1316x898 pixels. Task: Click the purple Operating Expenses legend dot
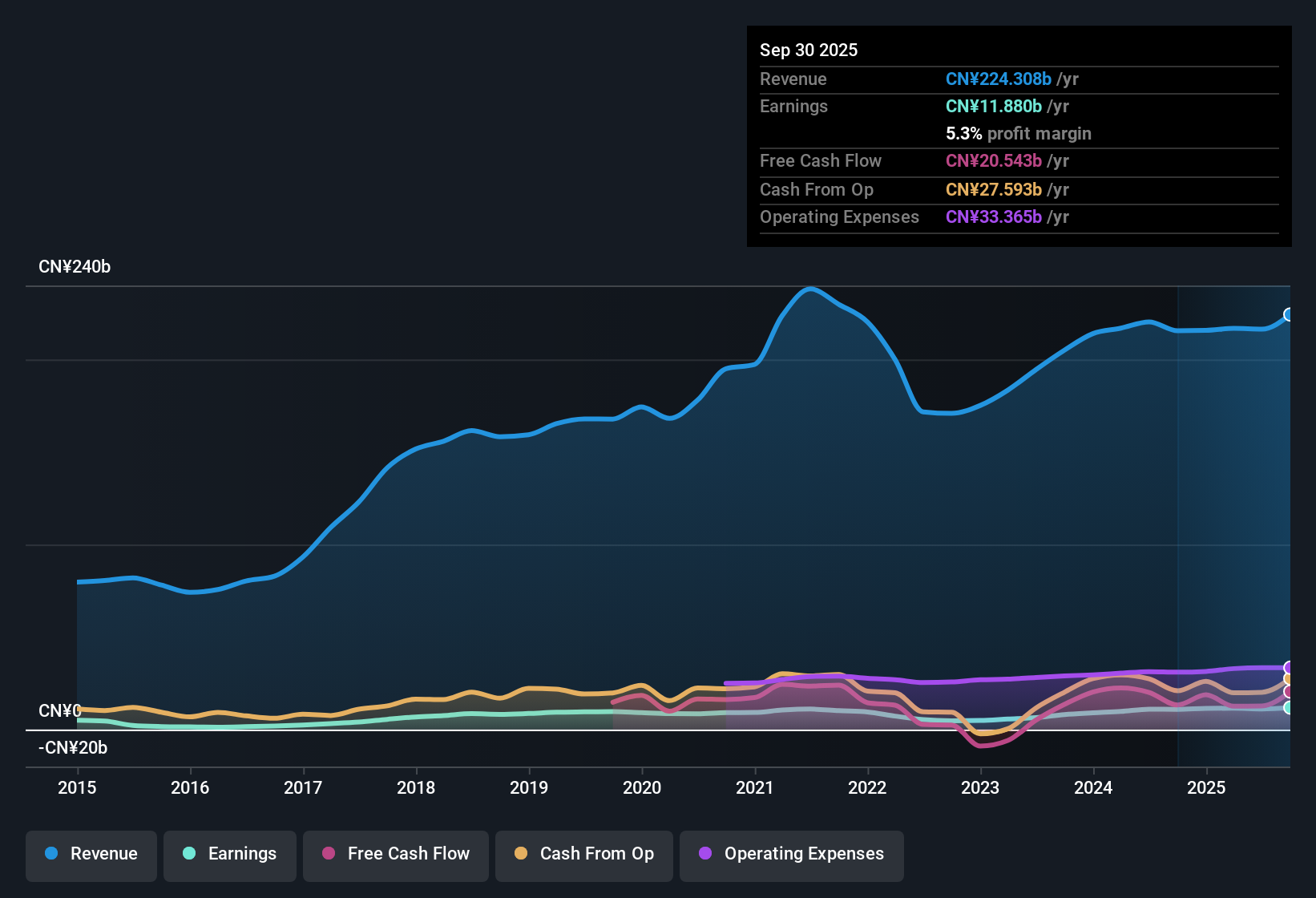point(704,854)
